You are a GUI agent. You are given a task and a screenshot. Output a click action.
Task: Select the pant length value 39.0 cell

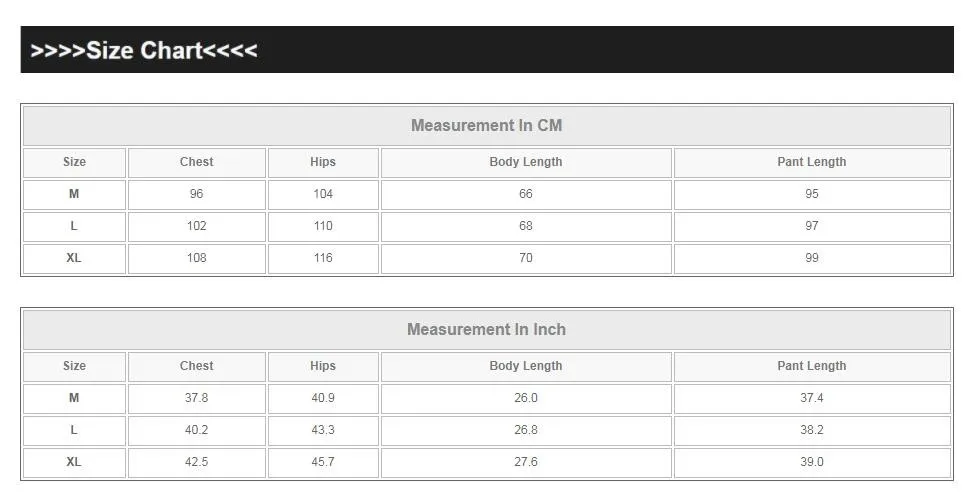pyautogui.click(x=811, y=462)
